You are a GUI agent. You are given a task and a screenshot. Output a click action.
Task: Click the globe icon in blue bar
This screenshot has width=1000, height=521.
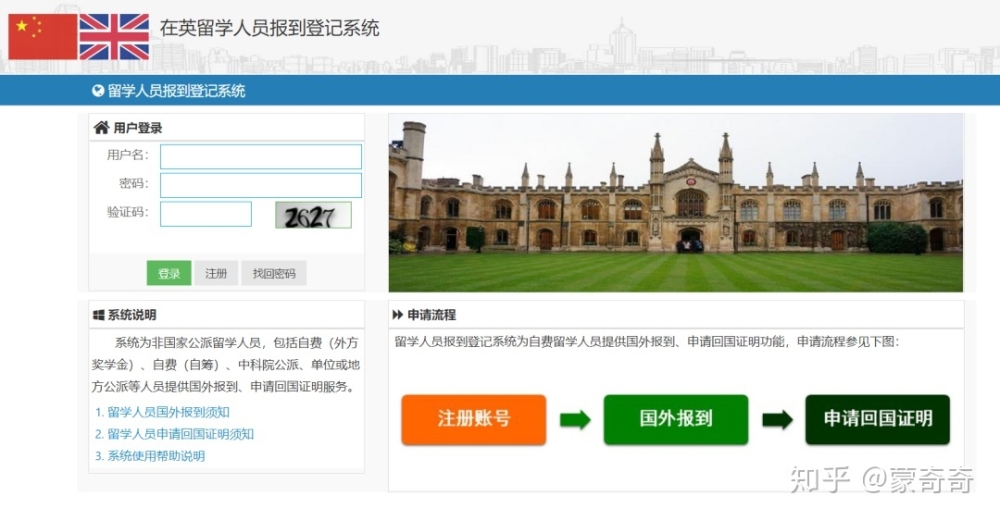(98, 91)
